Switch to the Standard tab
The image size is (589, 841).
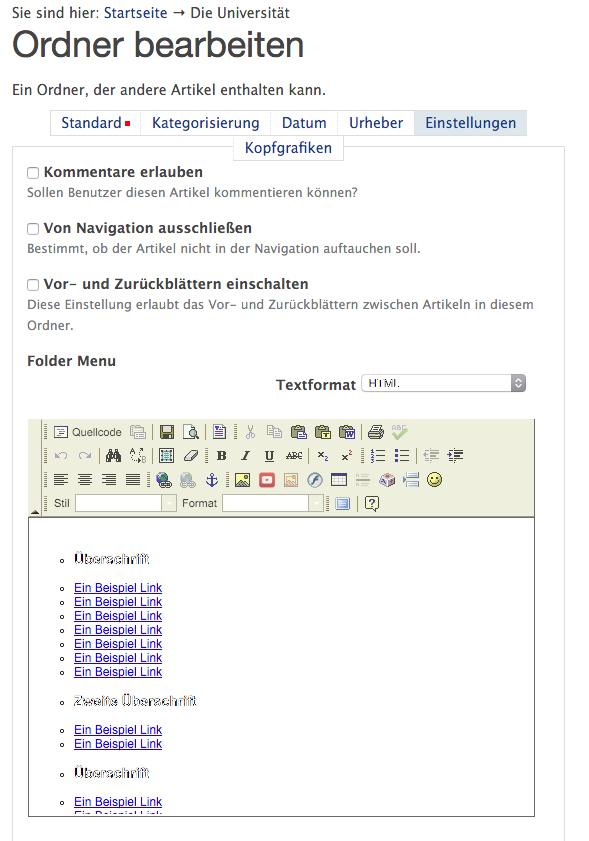tap(95, 123)
